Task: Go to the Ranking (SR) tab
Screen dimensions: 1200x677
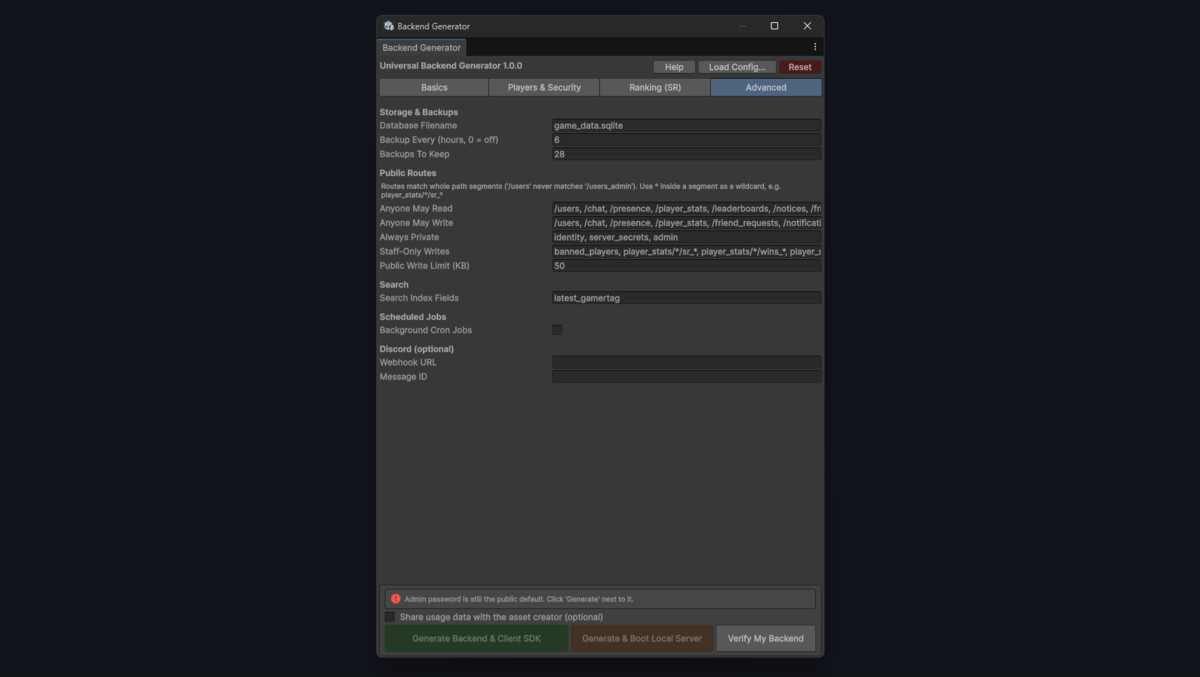Action: [x=655, y=88]
